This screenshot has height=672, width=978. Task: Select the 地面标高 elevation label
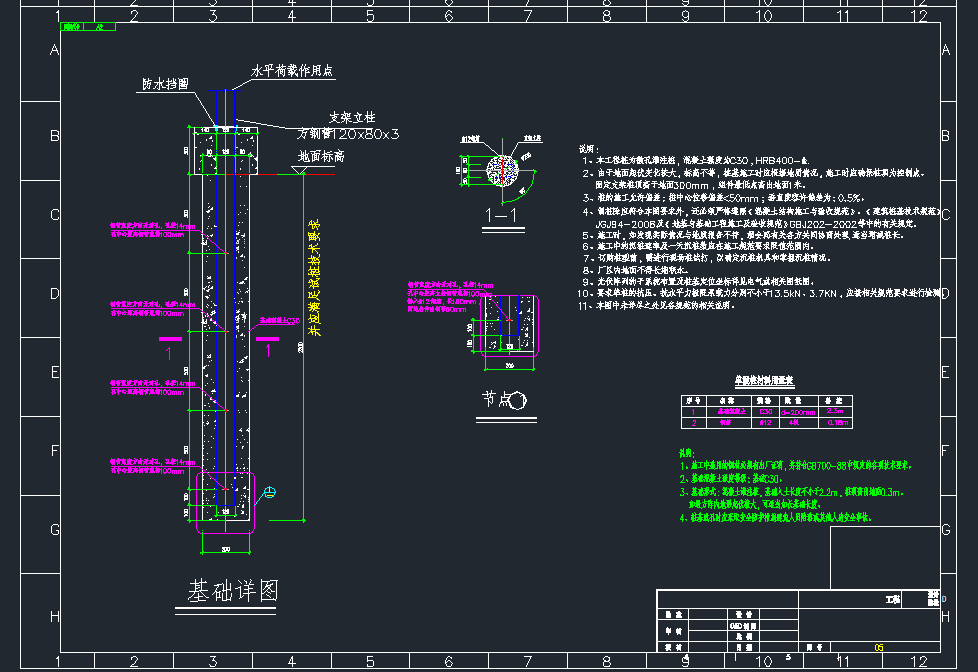(321, 157)
